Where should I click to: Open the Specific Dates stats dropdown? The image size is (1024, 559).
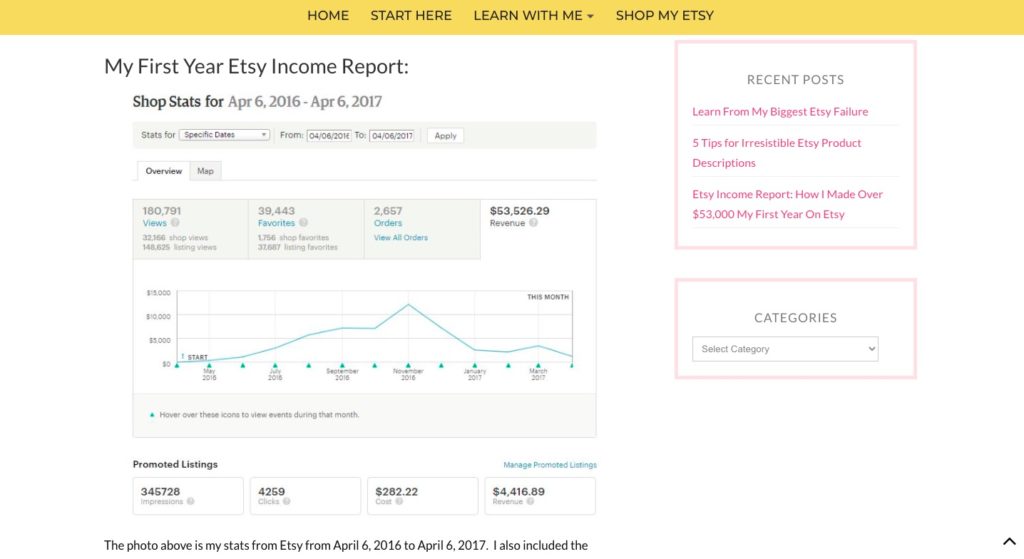pyautogui.click(x=224, y=135)
